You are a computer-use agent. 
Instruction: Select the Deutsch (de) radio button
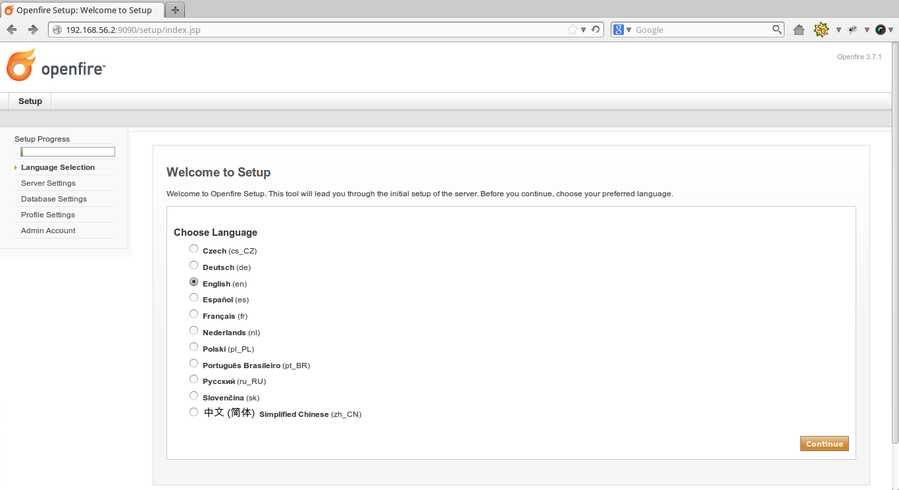[194, 265]
